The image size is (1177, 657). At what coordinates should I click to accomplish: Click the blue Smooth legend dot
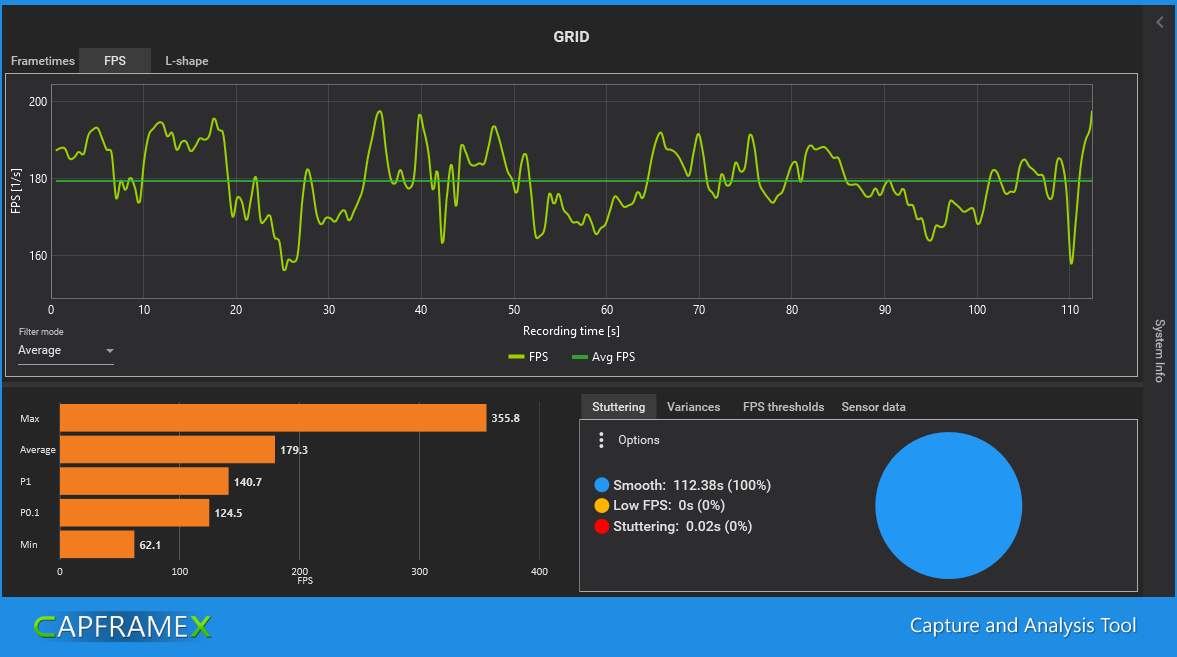(601, 485)
